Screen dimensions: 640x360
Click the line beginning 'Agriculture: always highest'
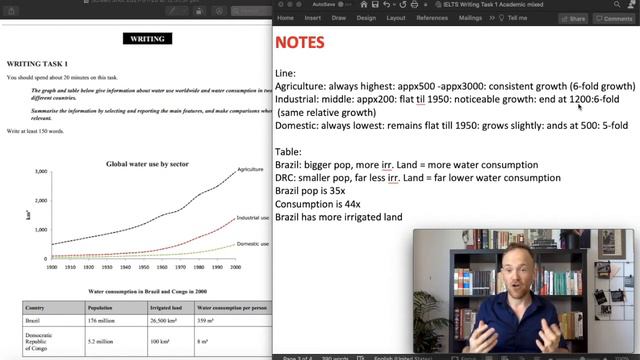(455, 87)
